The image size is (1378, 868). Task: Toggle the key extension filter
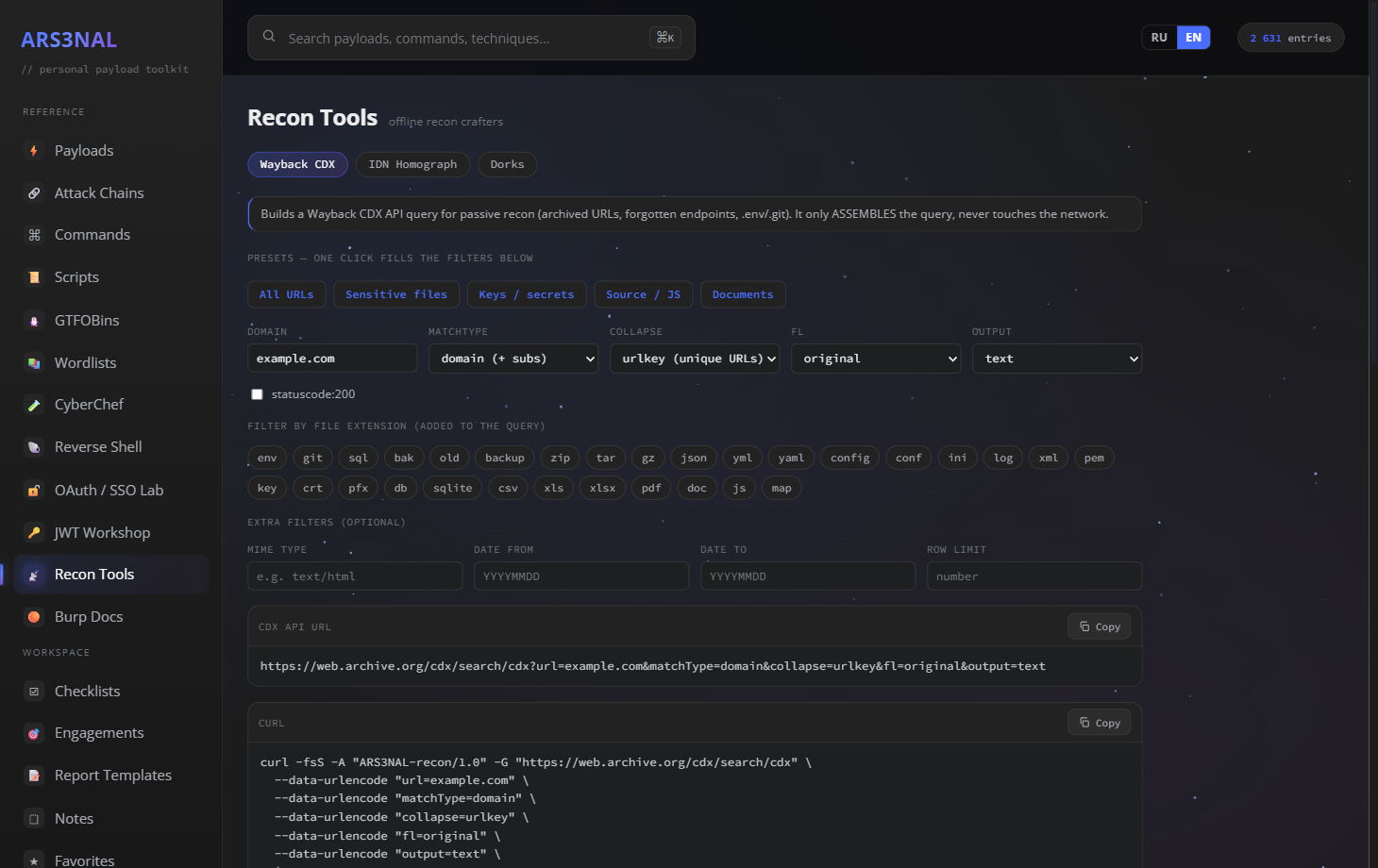267,488
